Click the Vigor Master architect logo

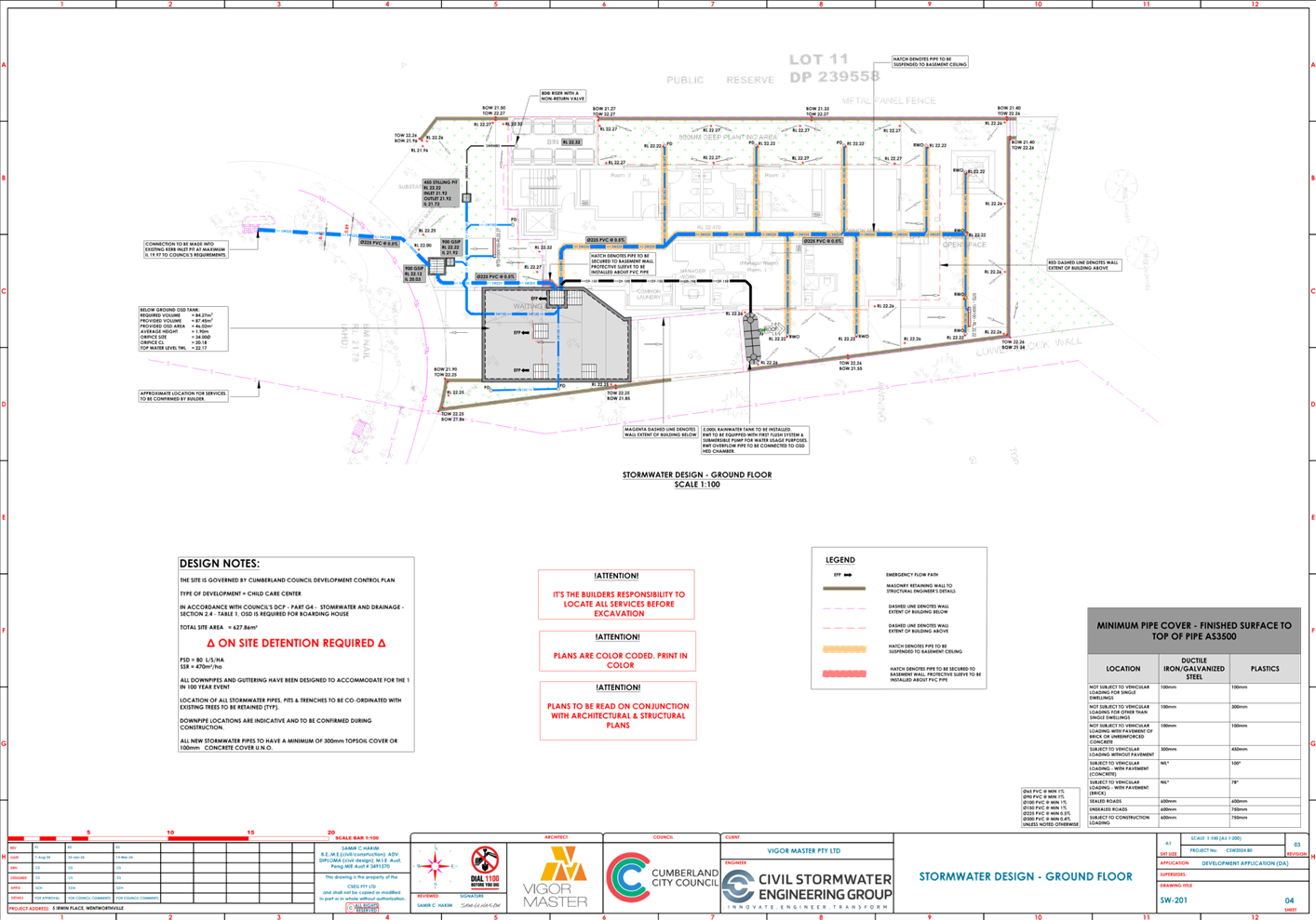coord(555,876)
